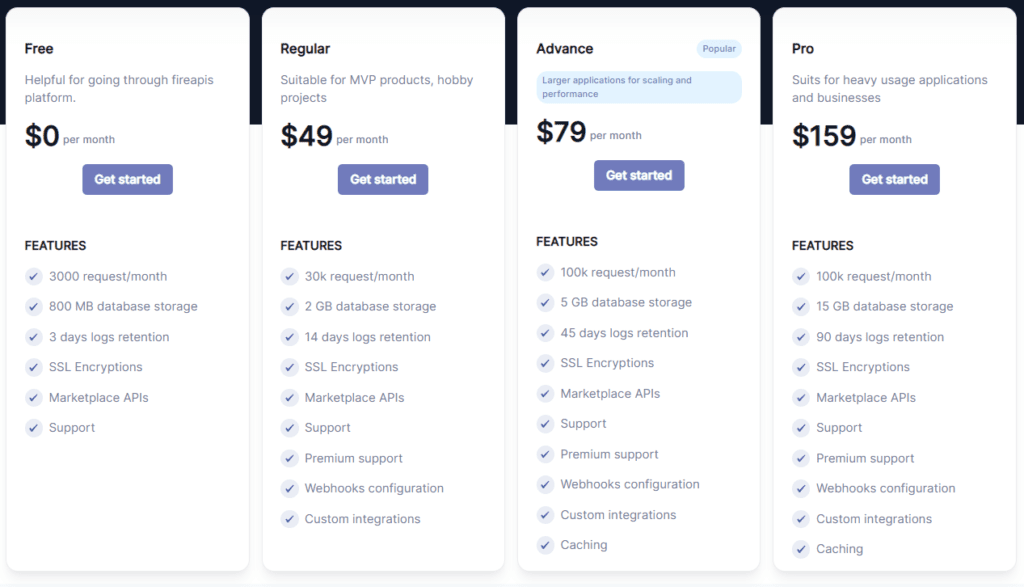Toggle the checkmark for Custom integrations in Pro plan
This screenshot has width=1024, height=587.
tap(800, 519)
